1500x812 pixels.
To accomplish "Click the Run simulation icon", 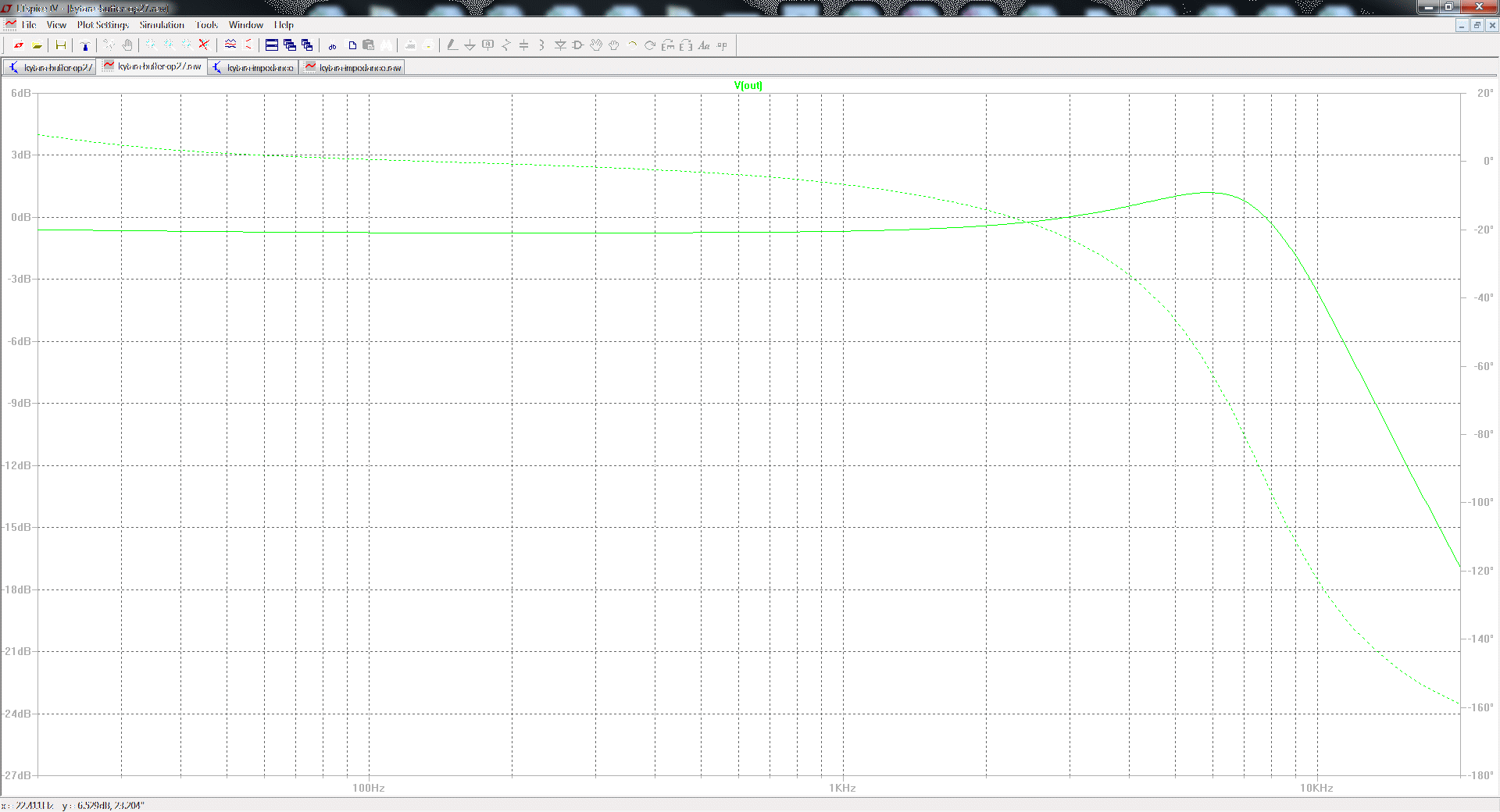I will [x=109, y=45].
